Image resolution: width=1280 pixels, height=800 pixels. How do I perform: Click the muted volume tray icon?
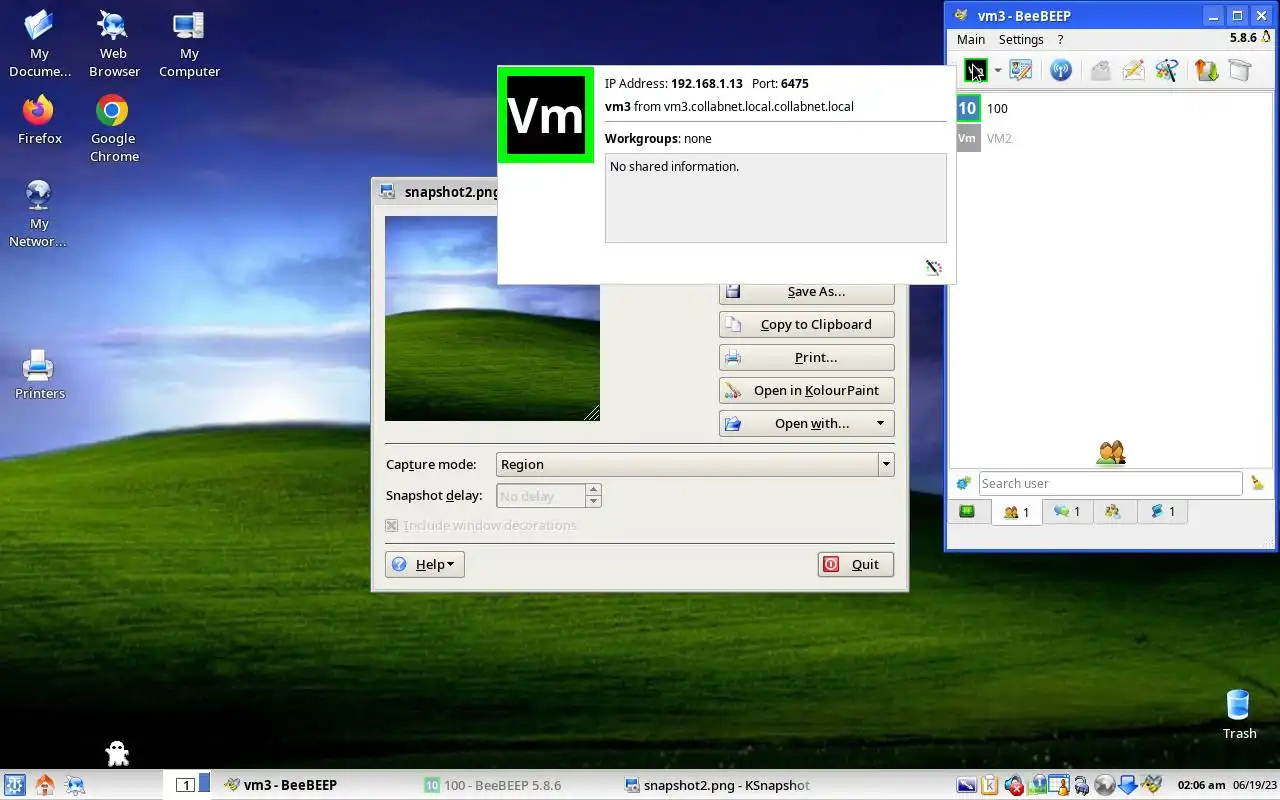[x=1013, y=785]
